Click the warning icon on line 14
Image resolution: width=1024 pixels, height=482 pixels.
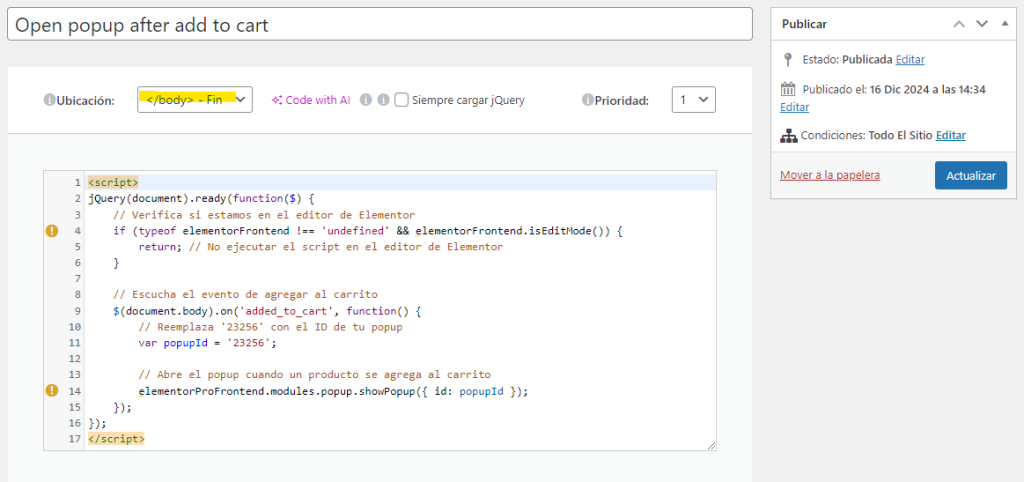tap(52, 391)
